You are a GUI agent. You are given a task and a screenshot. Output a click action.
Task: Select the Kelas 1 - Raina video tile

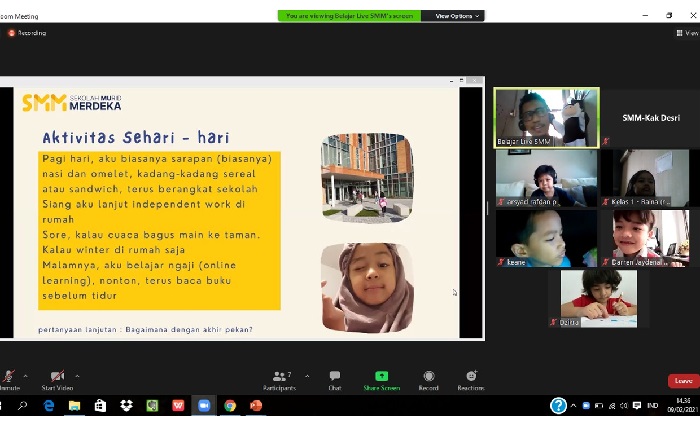click(x=650, y=178)
